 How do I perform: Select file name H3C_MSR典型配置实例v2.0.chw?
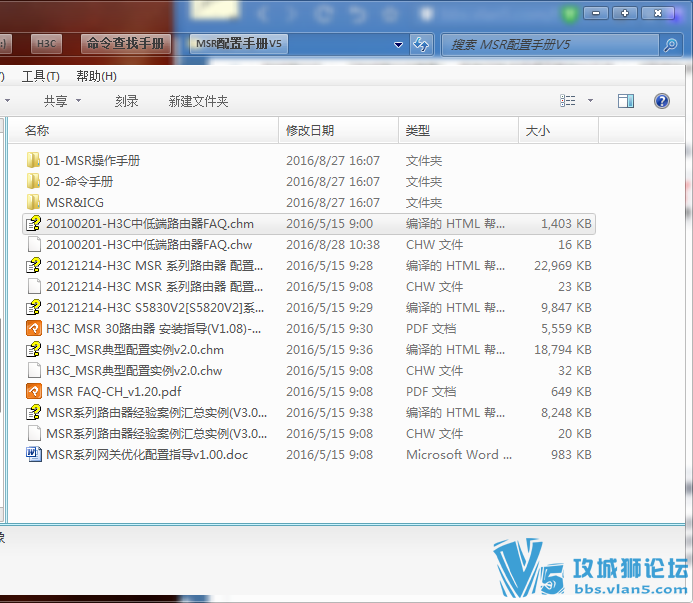[x=134, y=370]
